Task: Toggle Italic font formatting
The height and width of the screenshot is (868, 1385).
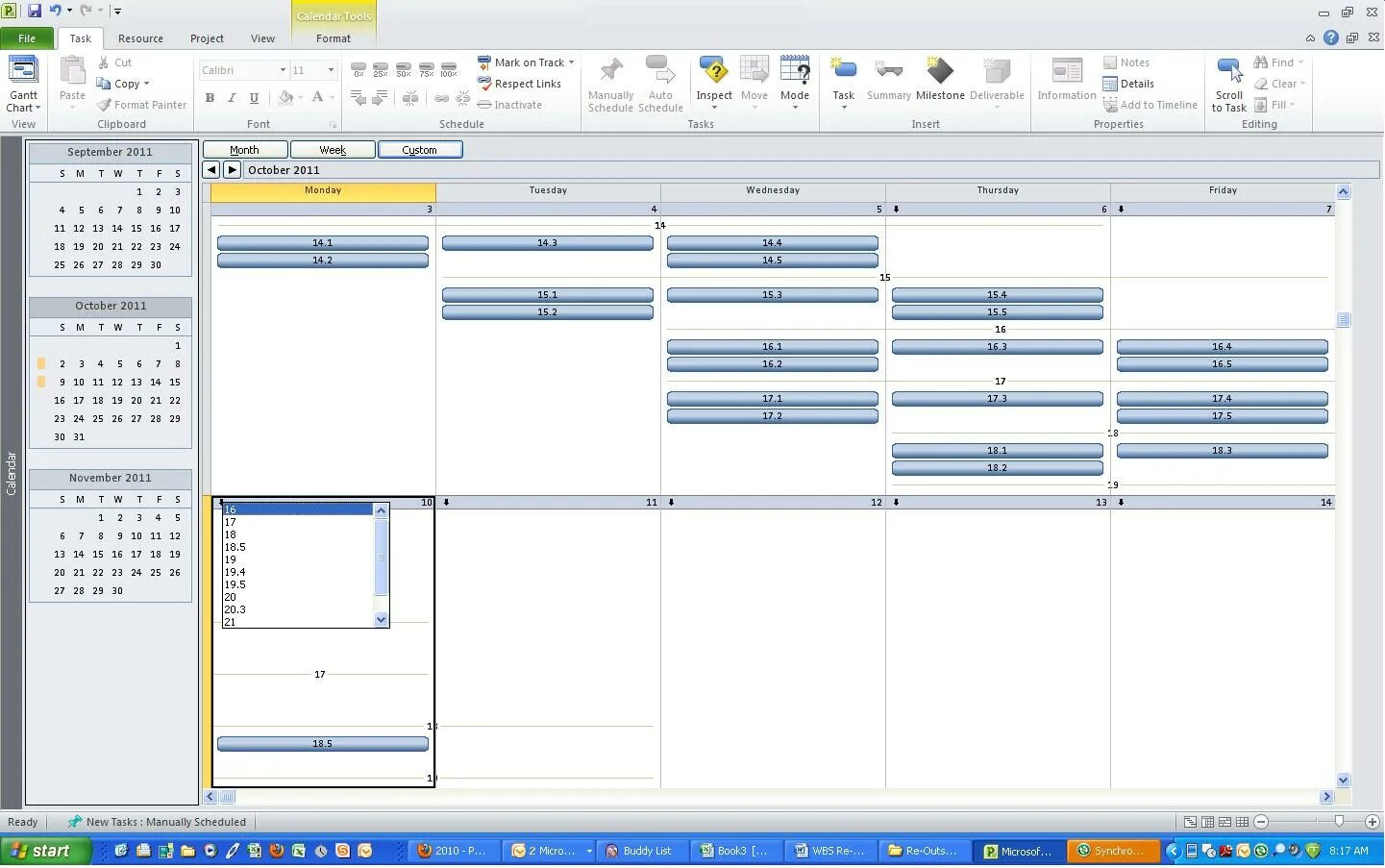Action: pos(232,97)
